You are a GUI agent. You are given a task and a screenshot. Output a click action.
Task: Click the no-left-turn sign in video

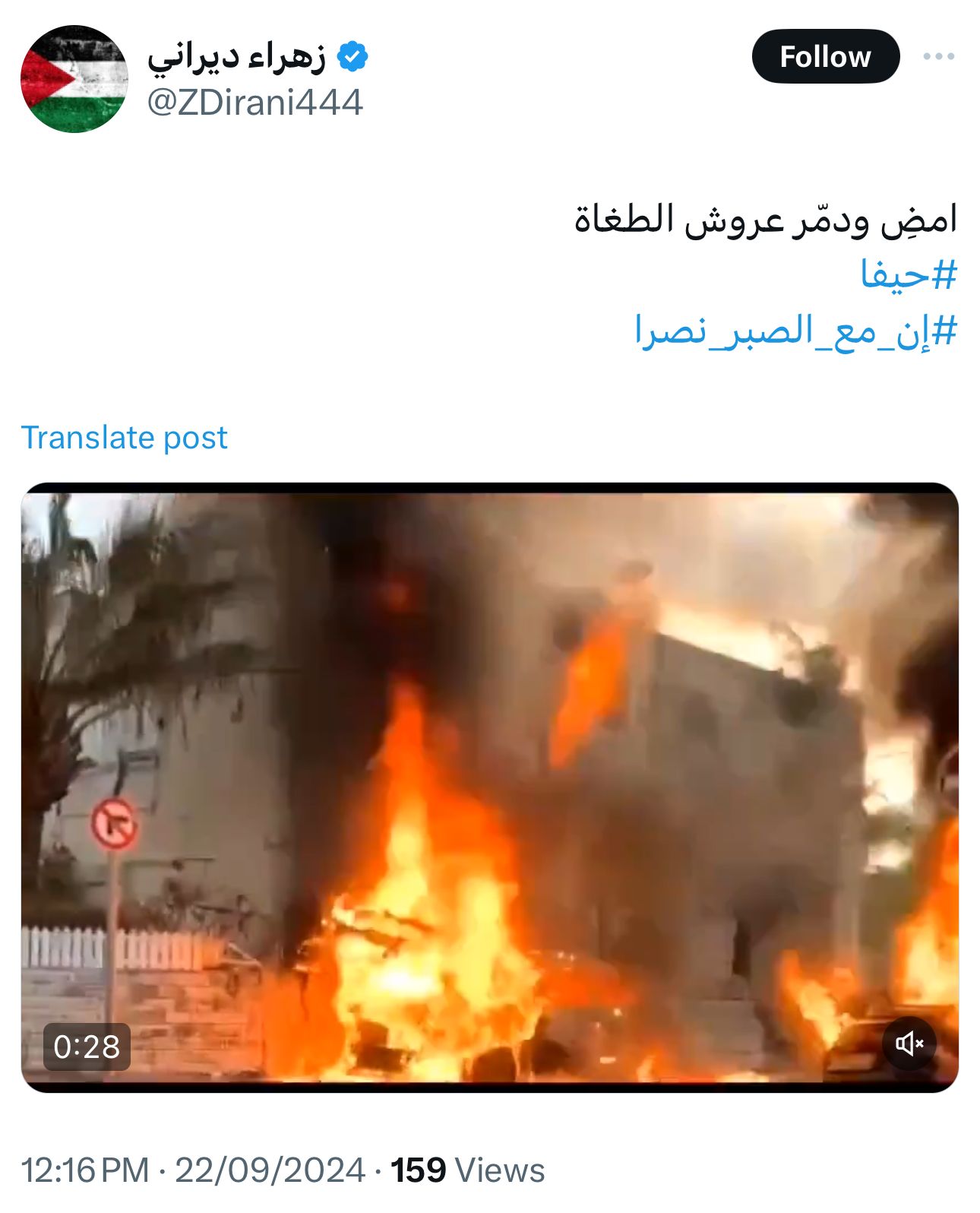click(x=115, y=825)
